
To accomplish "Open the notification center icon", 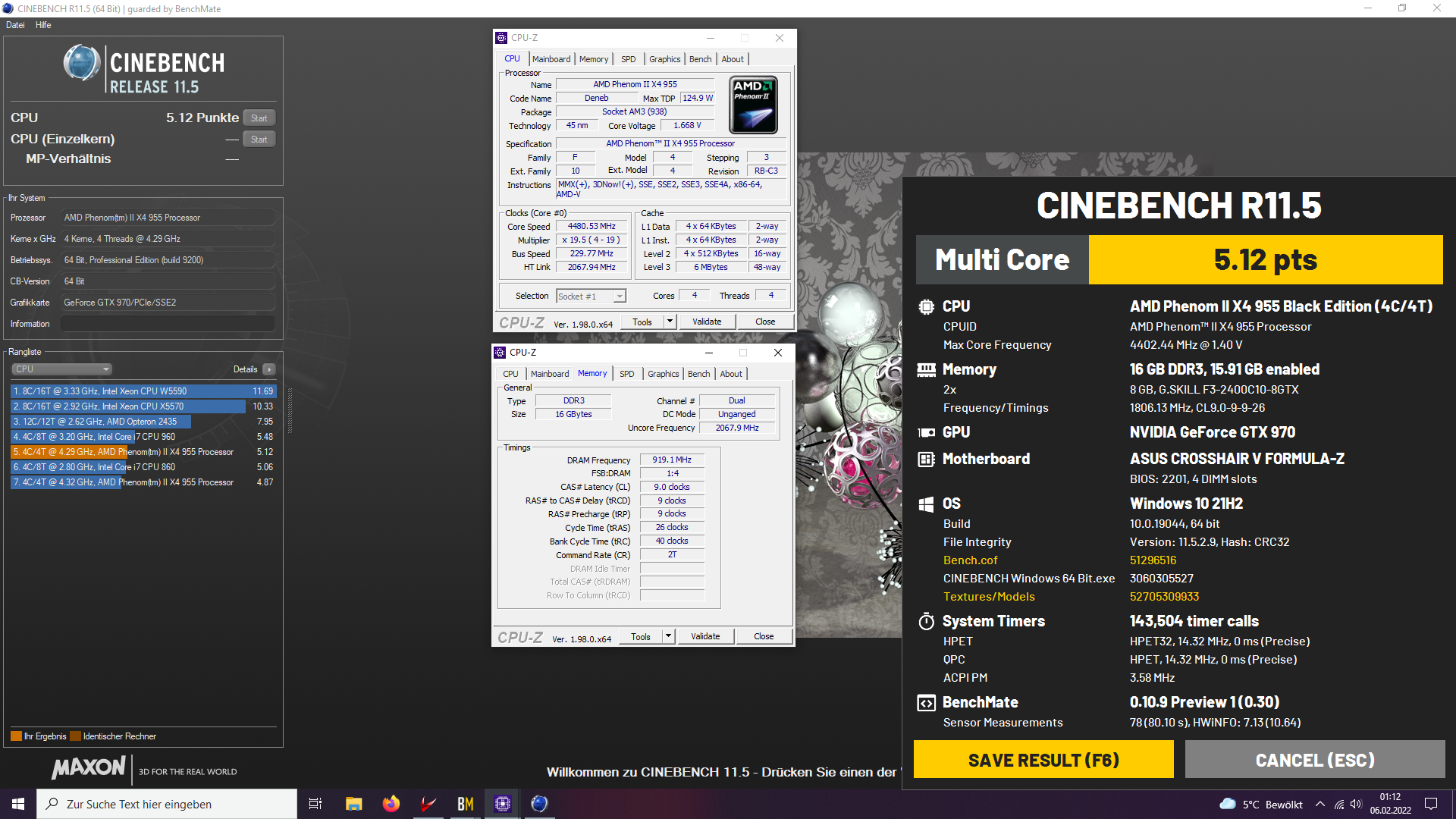I will point(1431,805).
